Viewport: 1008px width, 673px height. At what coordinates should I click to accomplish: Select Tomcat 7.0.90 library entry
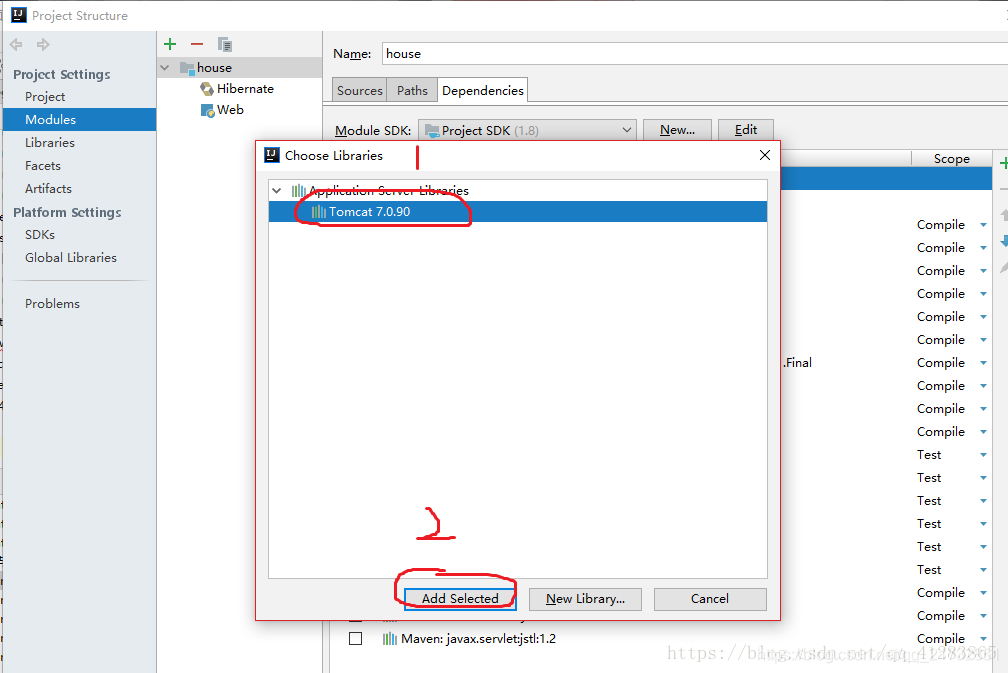click(518, 211)
